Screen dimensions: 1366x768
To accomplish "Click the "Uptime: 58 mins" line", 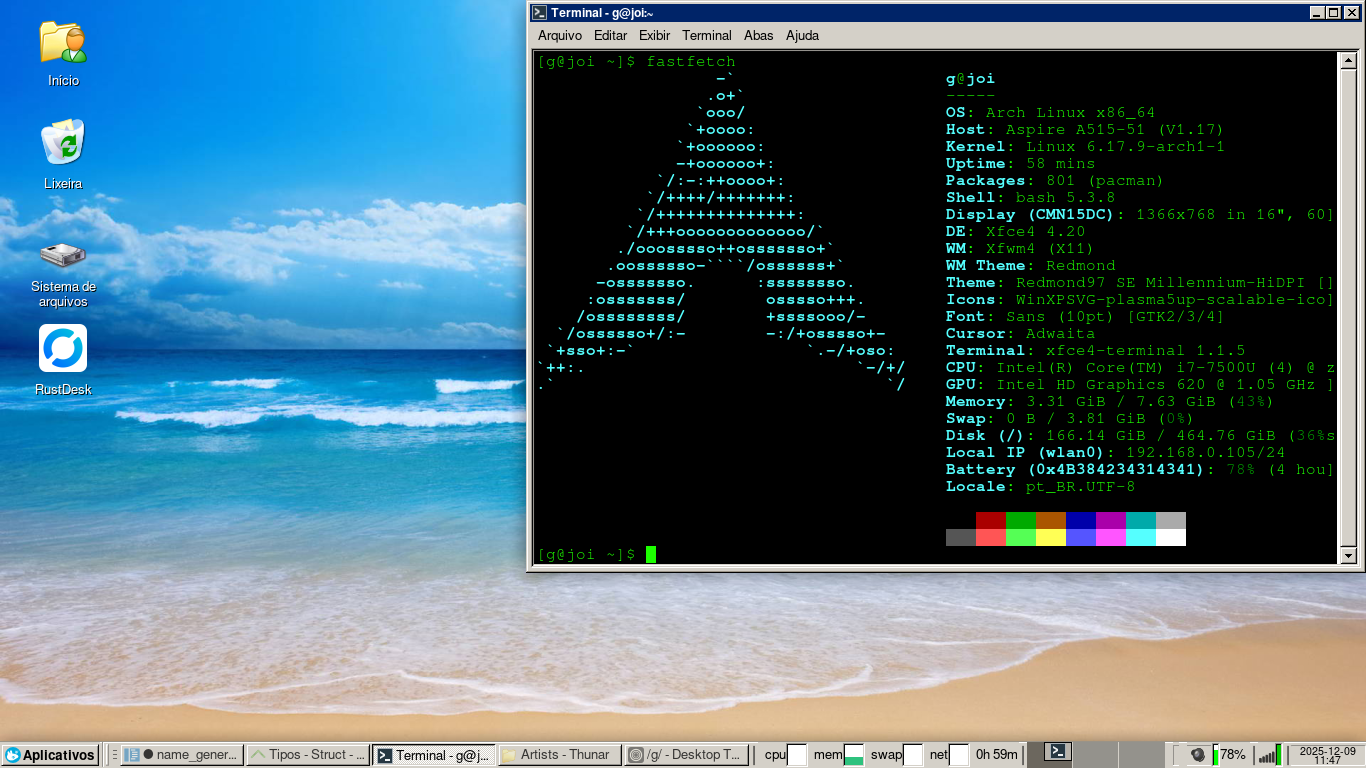I will coord(1021,164).
